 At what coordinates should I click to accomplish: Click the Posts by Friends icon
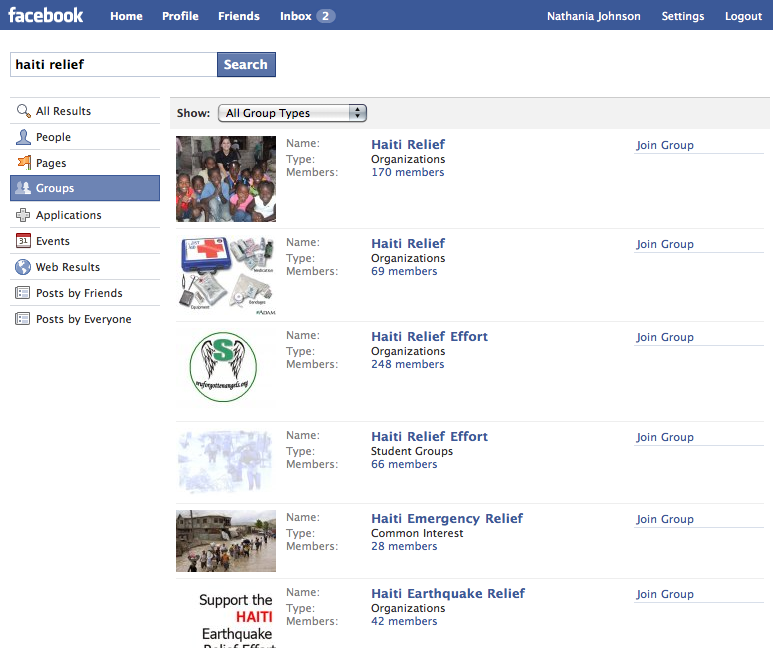pyautogui.click(x=24, y=293)
